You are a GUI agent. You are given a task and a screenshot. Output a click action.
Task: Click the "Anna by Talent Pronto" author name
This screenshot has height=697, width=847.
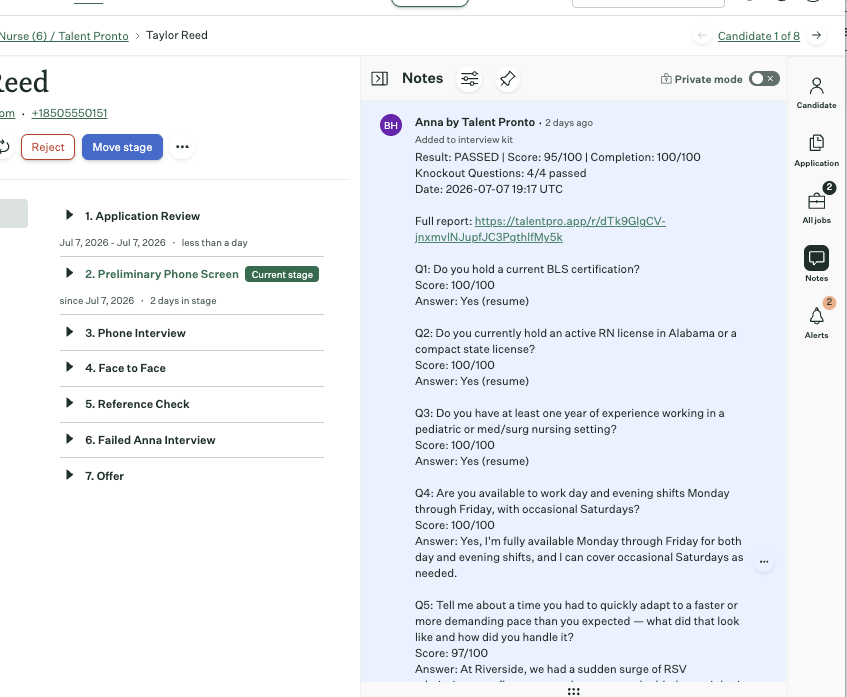point(475,122)
